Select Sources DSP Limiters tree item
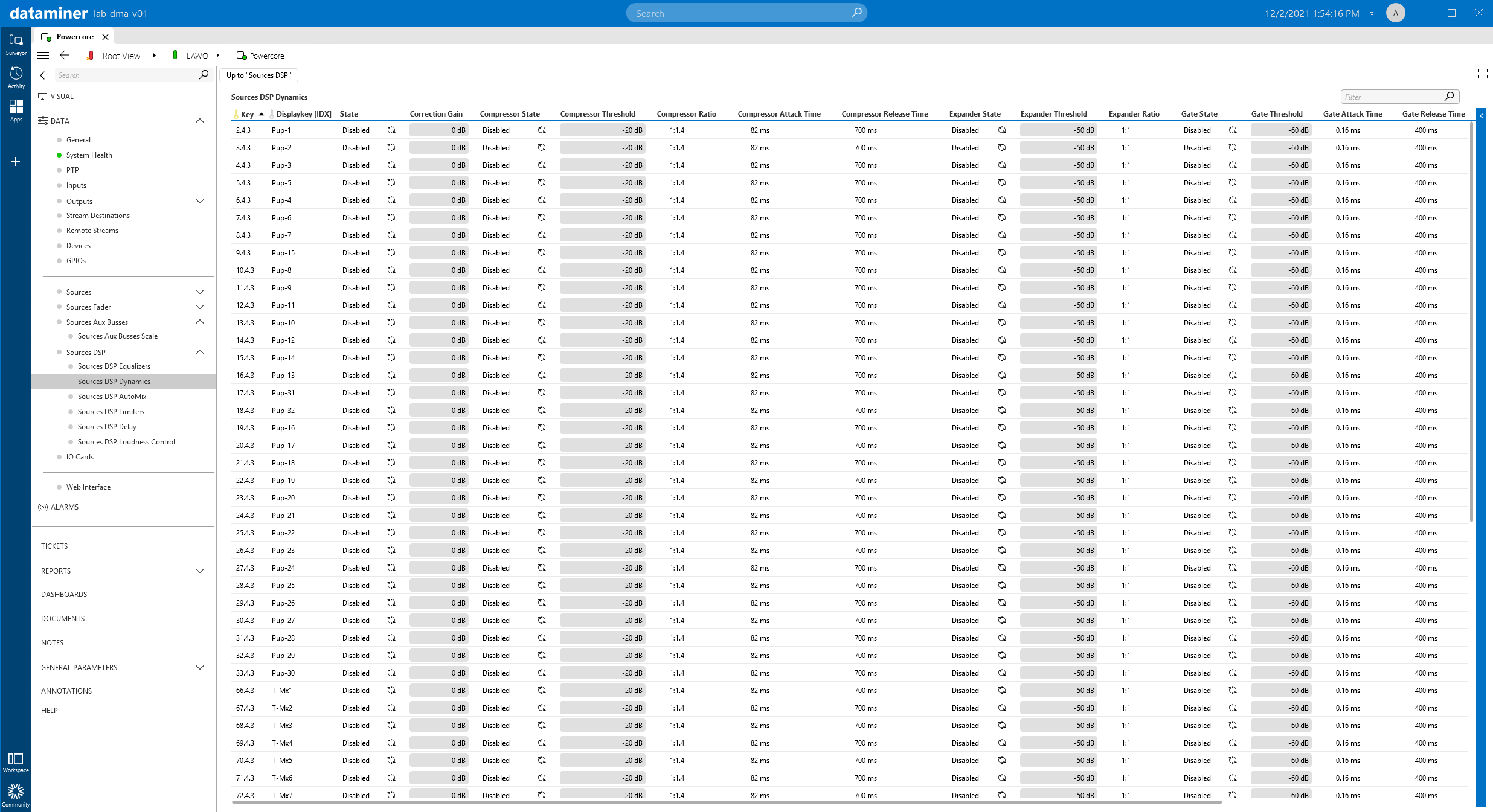 [x=111, y=411]
